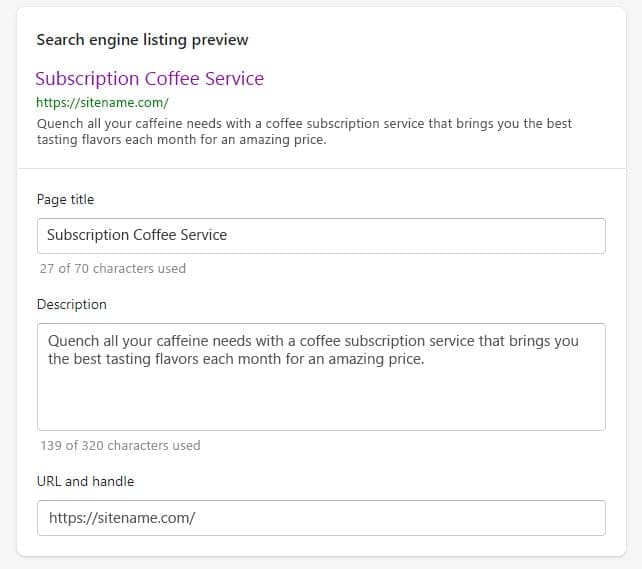Click the 'Page title' label

click(66, 199)
